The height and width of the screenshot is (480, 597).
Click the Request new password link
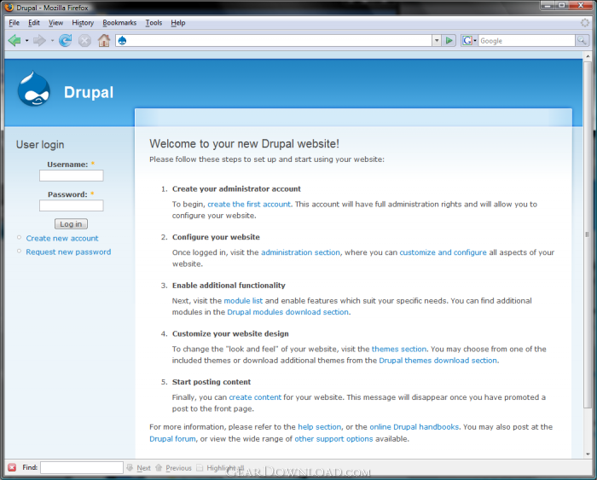point(69,252)
